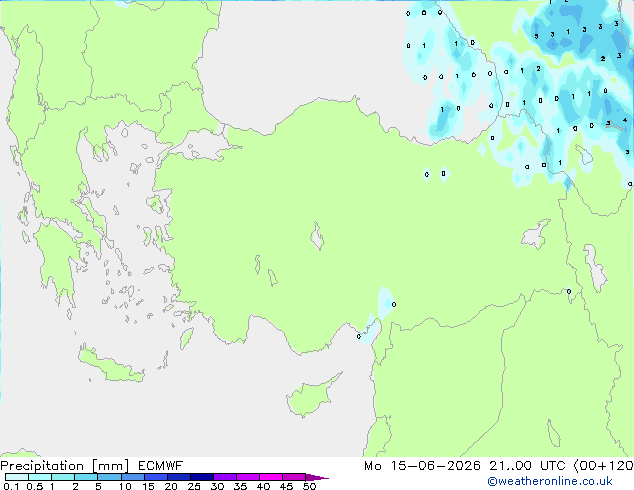This screenshot has height=490, width=634.
Task: Click the over-50 arrow tip on legend
Action: coord(317,477)
